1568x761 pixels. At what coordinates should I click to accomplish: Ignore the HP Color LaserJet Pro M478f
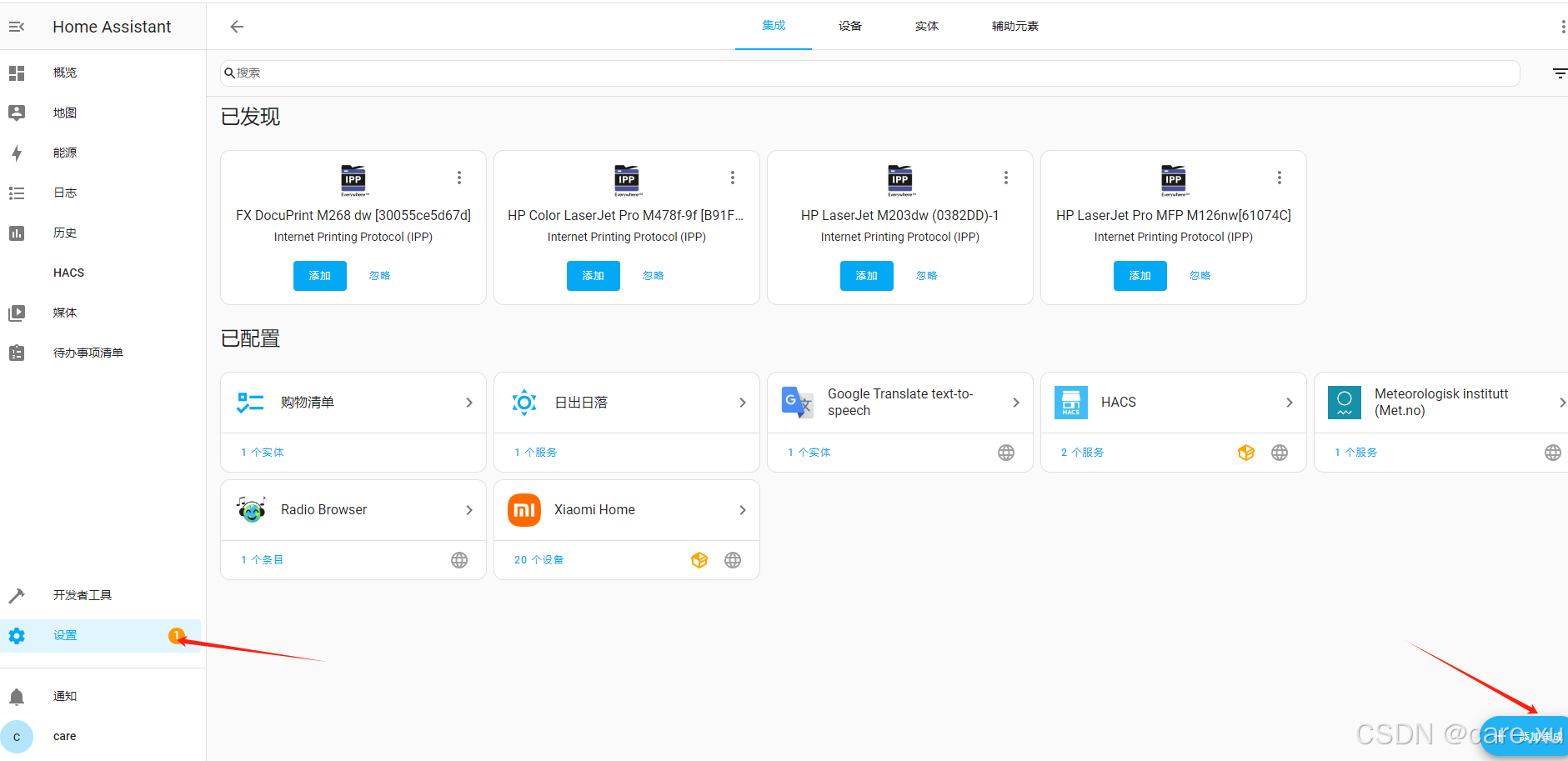(x=654, y=276)
